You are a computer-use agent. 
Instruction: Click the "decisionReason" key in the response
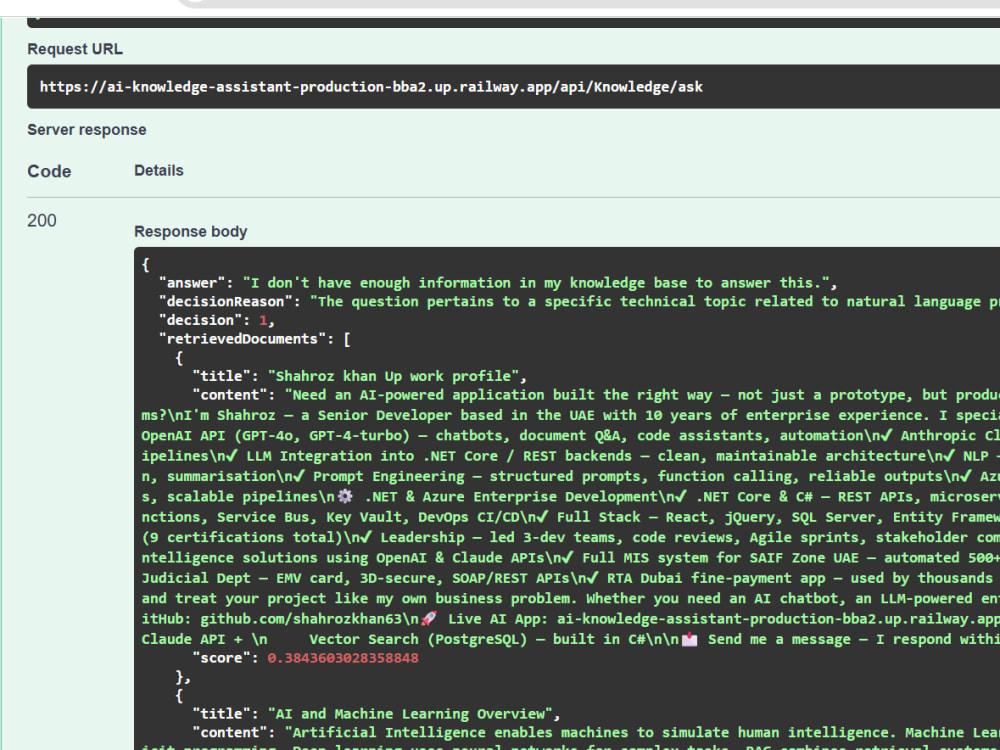230,301
